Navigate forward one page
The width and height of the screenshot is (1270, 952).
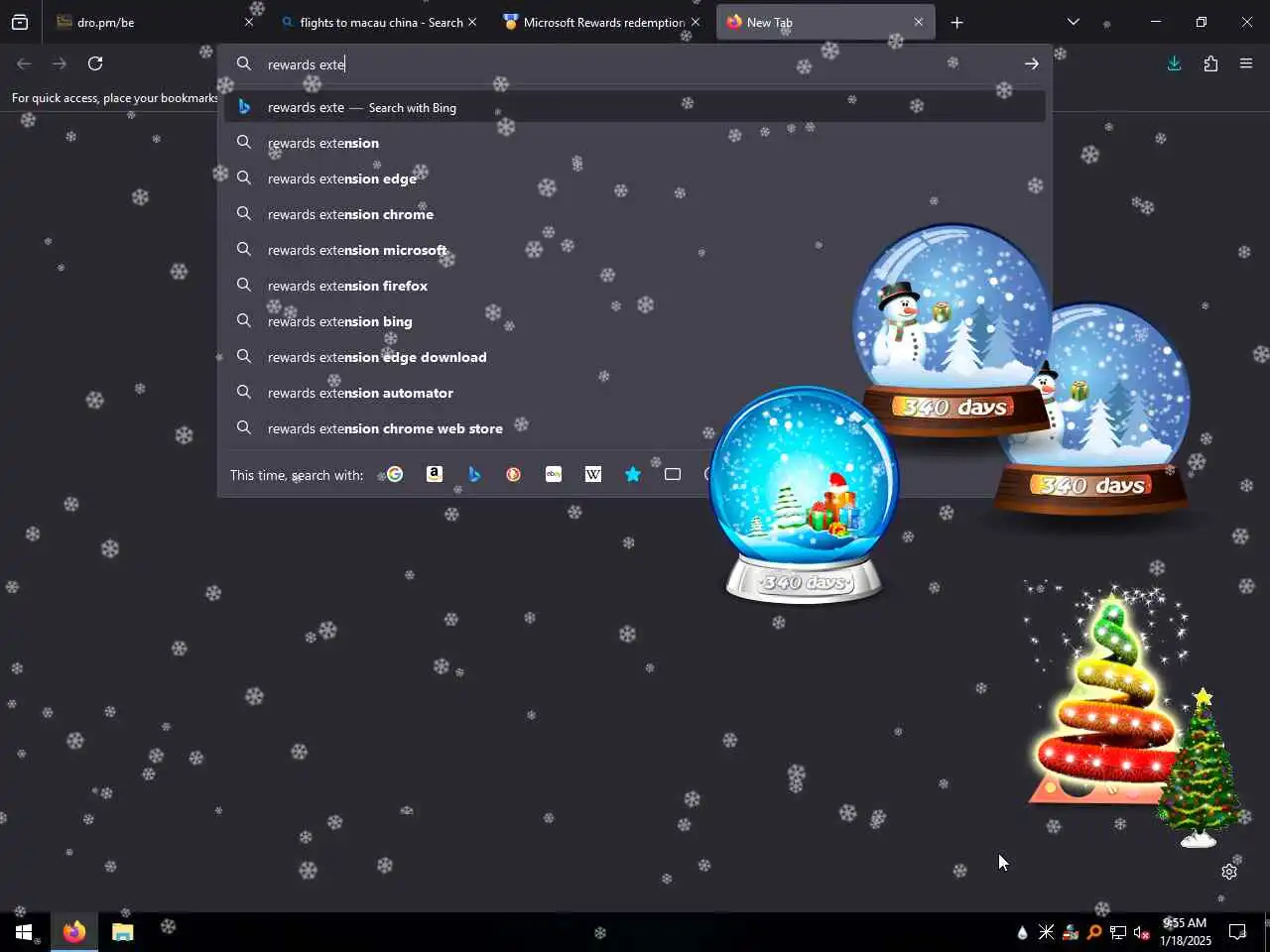click(x=60, y=63)
